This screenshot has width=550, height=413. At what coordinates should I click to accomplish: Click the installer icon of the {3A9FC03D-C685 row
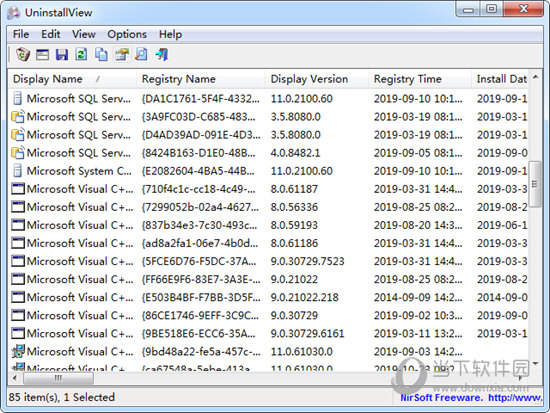(x=18, y=116)
